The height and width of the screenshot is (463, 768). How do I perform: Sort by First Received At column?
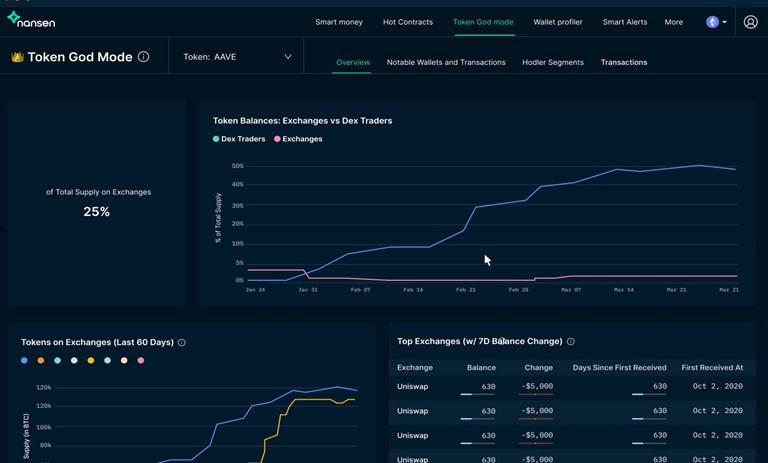click(712, 367)
